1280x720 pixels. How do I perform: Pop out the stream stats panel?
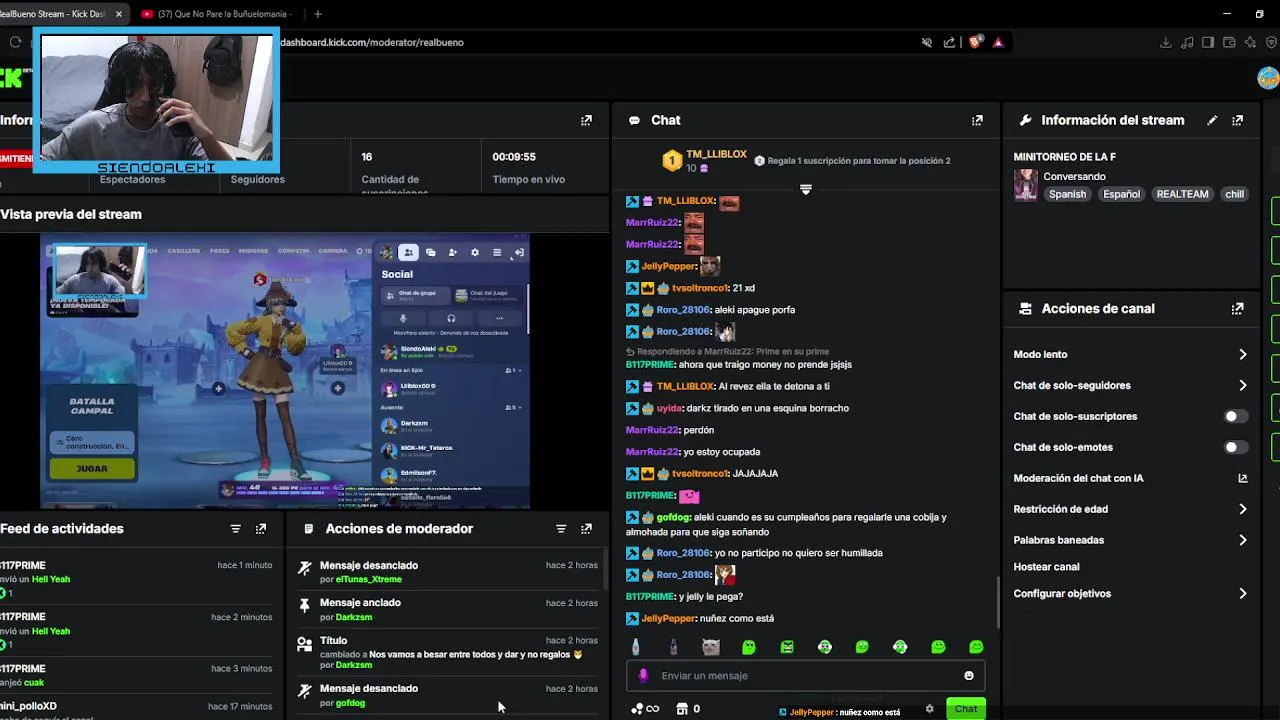click(x=586, y=120)
